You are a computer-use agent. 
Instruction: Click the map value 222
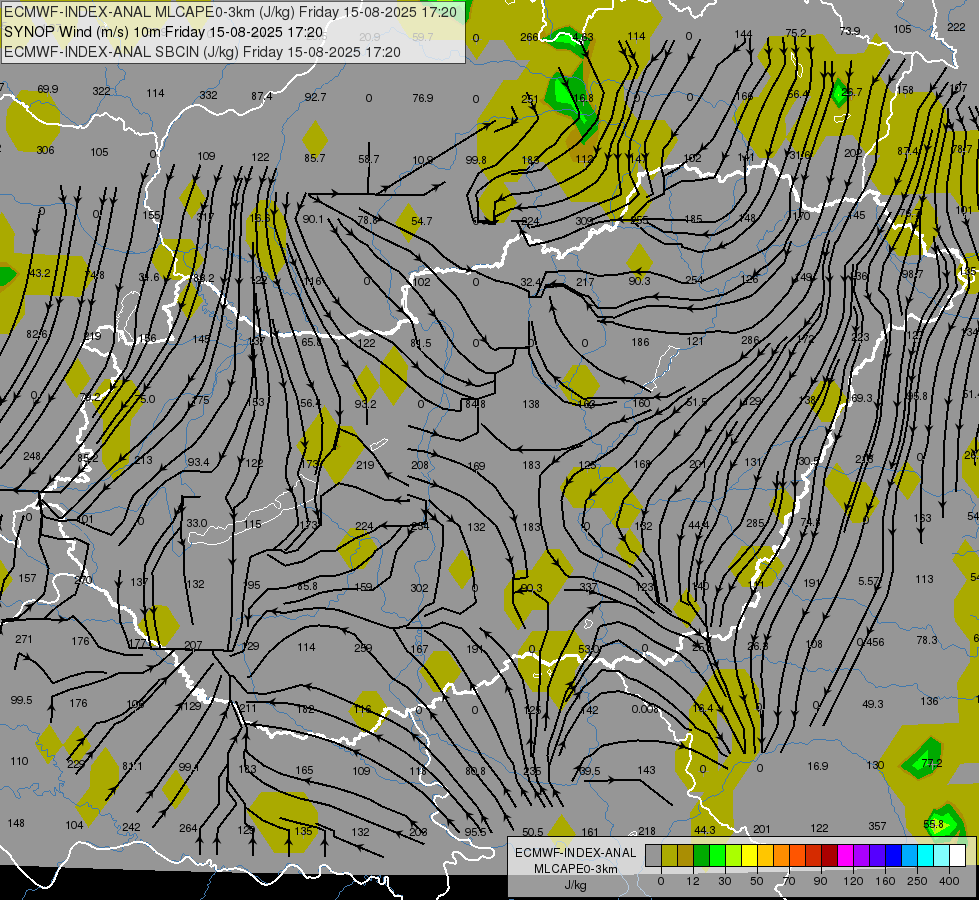(956, 27)
